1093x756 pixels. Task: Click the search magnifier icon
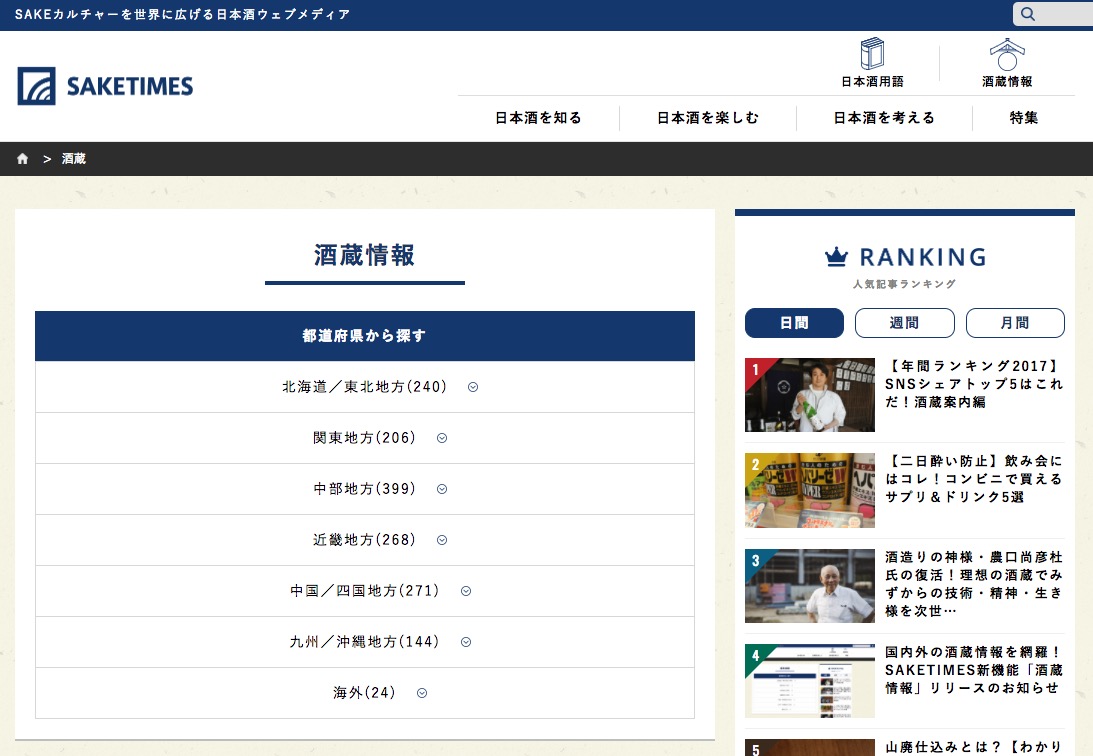click(1027, 14)
